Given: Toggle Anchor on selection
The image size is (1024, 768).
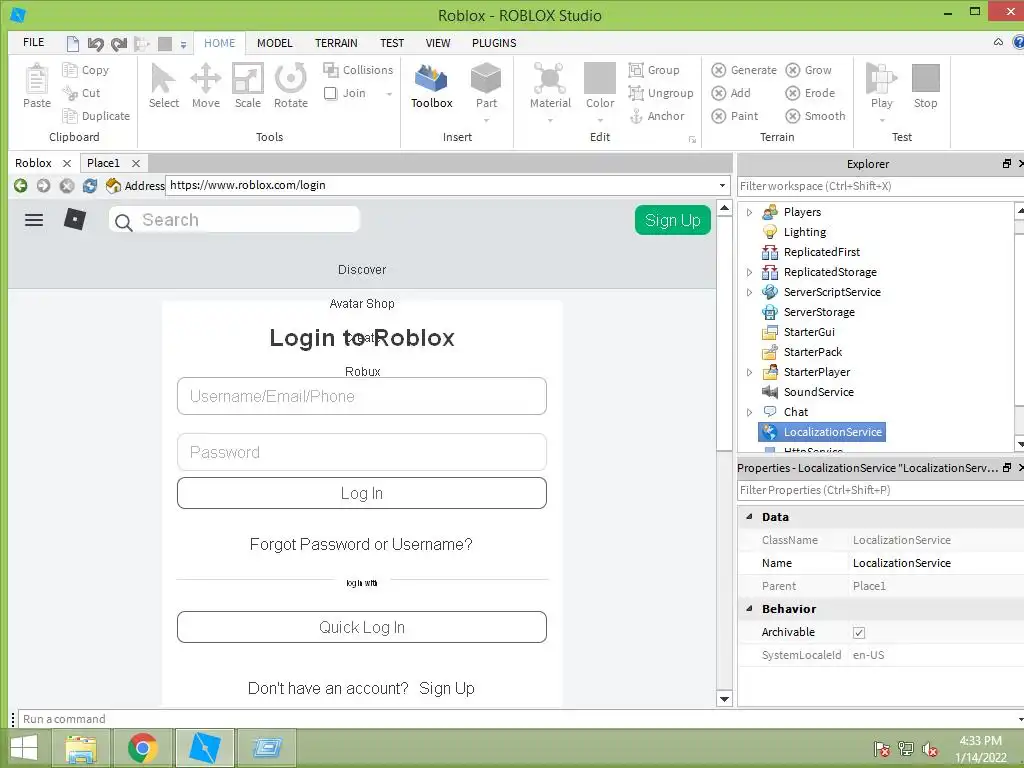Looking at the screenshot, I should point(657,116).
